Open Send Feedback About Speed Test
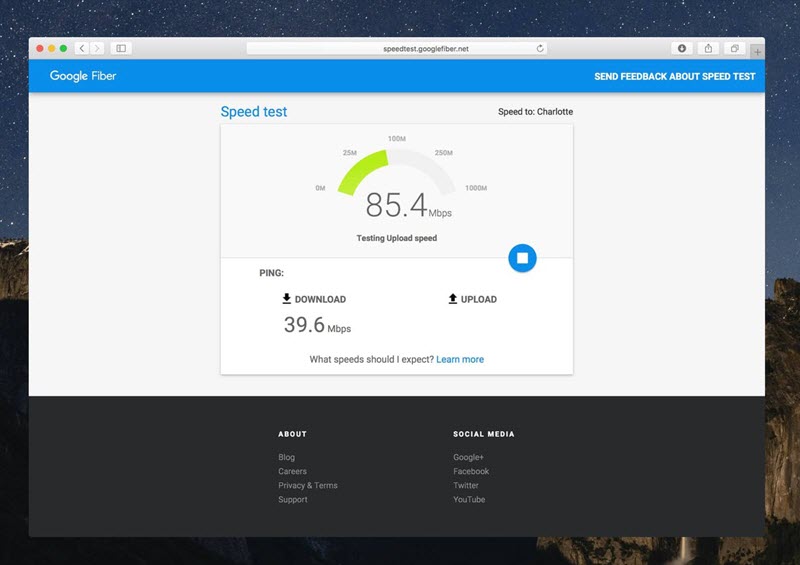This screenshot has height=565, width=800. point(674,76)
